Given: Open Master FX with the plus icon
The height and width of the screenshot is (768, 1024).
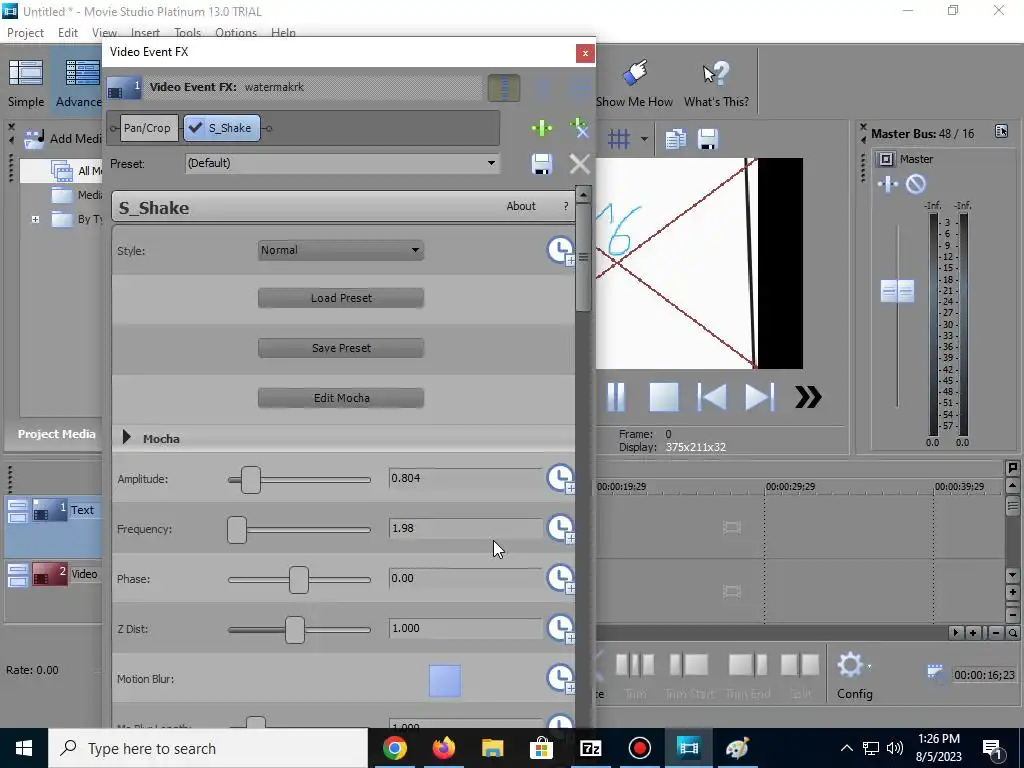Looking at the screenshot, I should click(888, 184).
